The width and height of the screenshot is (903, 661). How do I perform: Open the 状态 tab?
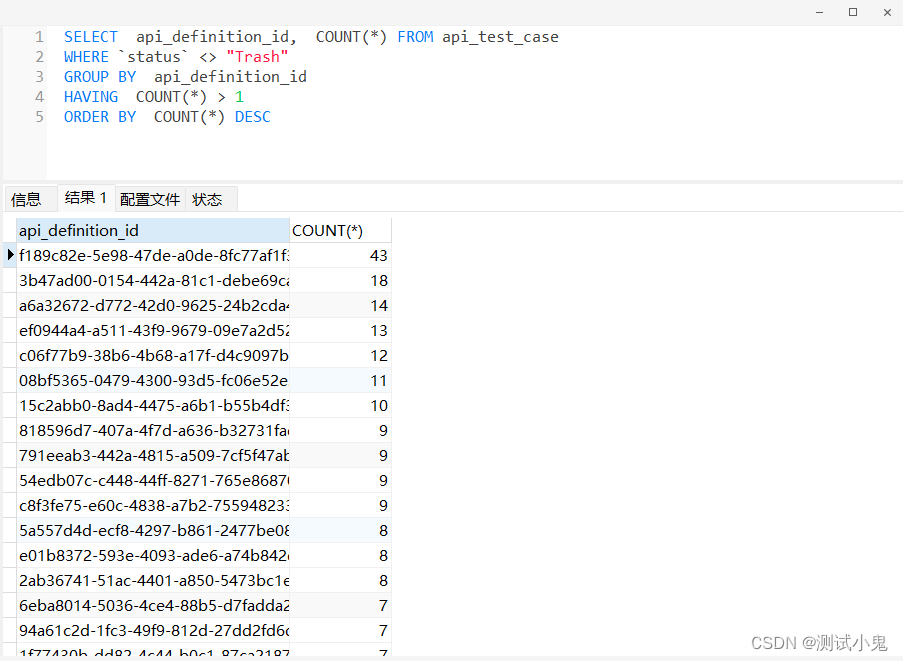point(205,198)
